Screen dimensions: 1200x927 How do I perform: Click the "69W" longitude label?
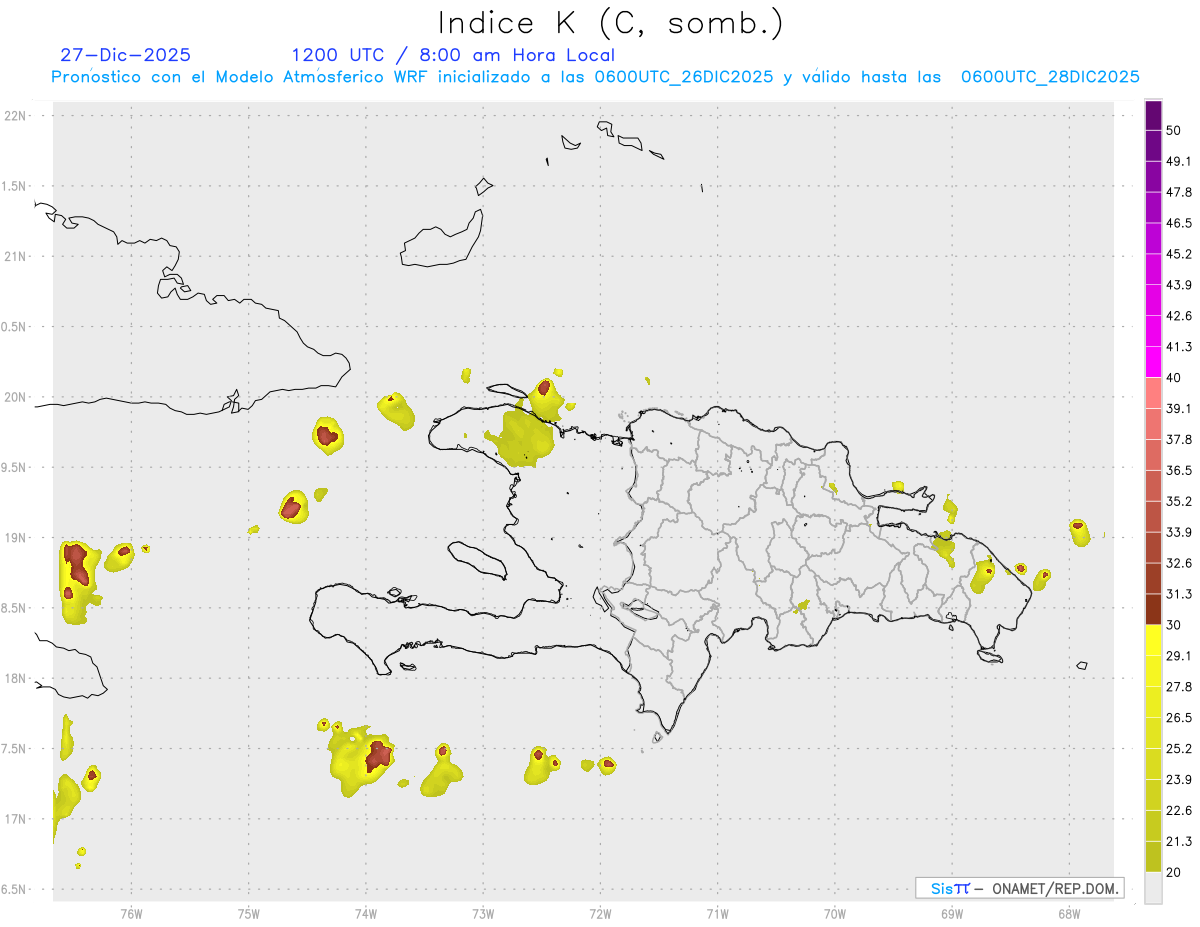click(x=952, y=913)
